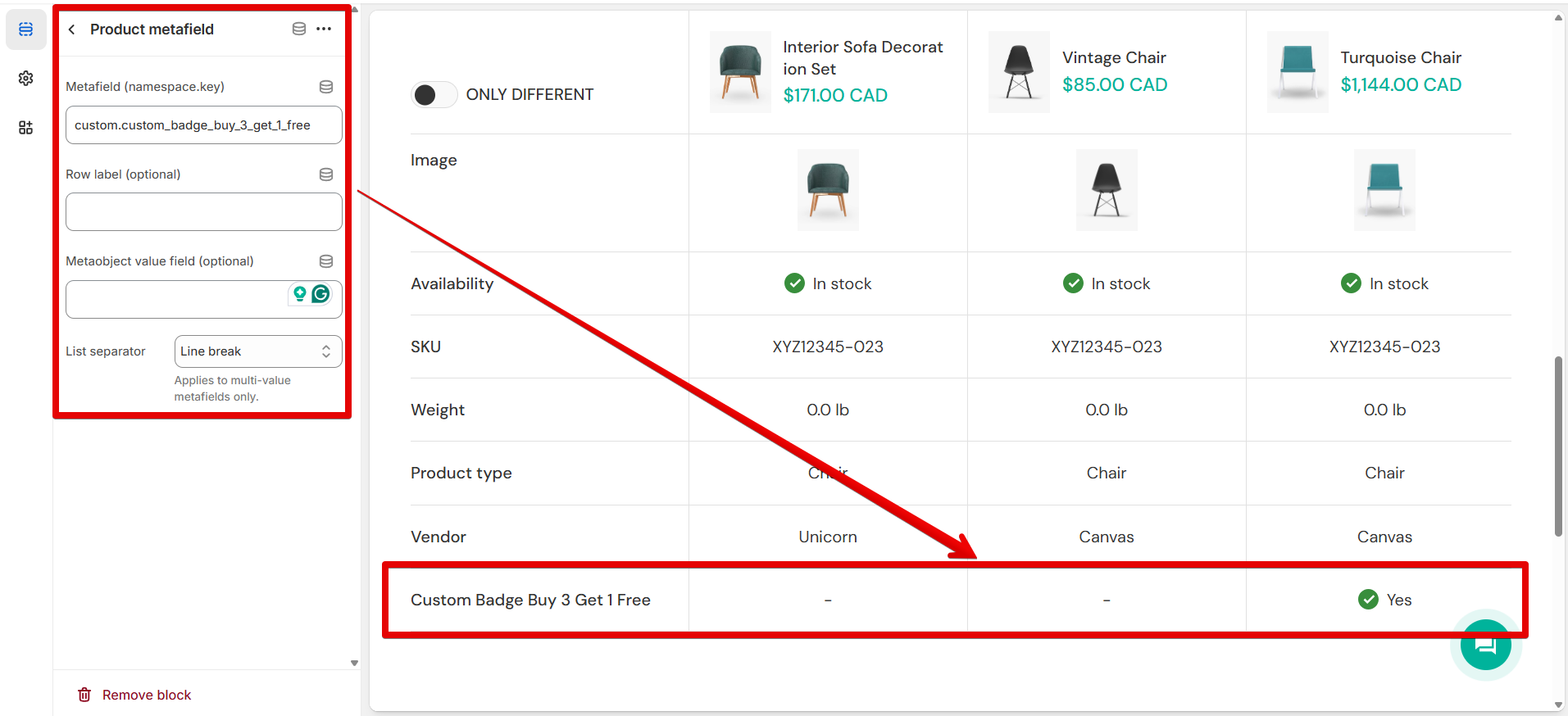This screenshot has height=716, width=1568.
Task: Toggle the ONLY DIFFERENT switch
Action: pyautogui.click(x=434, y=95)
